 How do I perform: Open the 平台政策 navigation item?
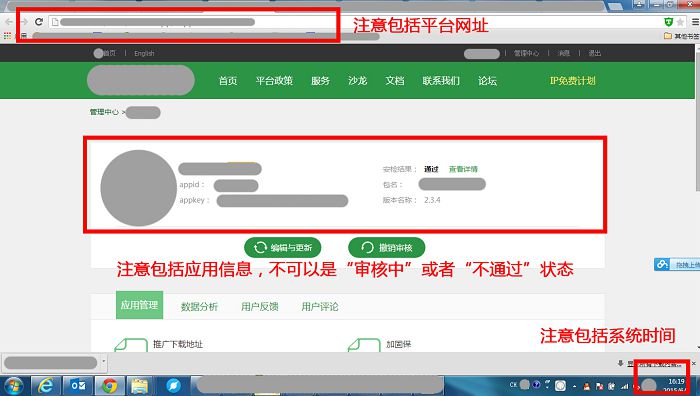(274, 81)
